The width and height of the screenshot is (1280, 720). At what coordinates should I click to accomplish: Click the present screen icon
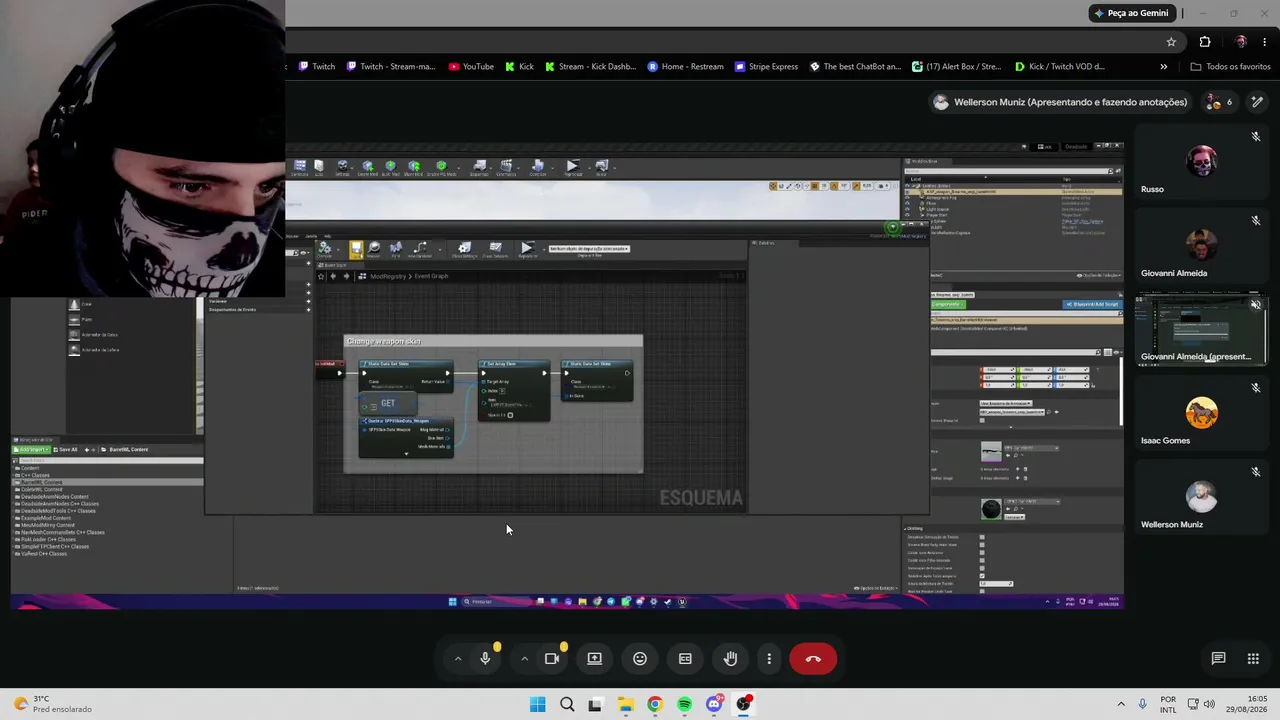click(x=594, y=659)
